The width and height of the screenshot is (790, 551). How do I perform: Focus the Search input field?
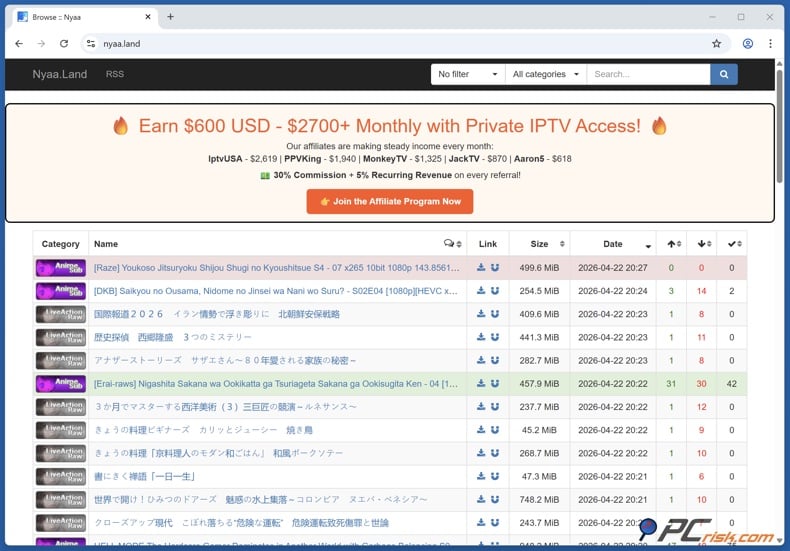click(647, 74)
